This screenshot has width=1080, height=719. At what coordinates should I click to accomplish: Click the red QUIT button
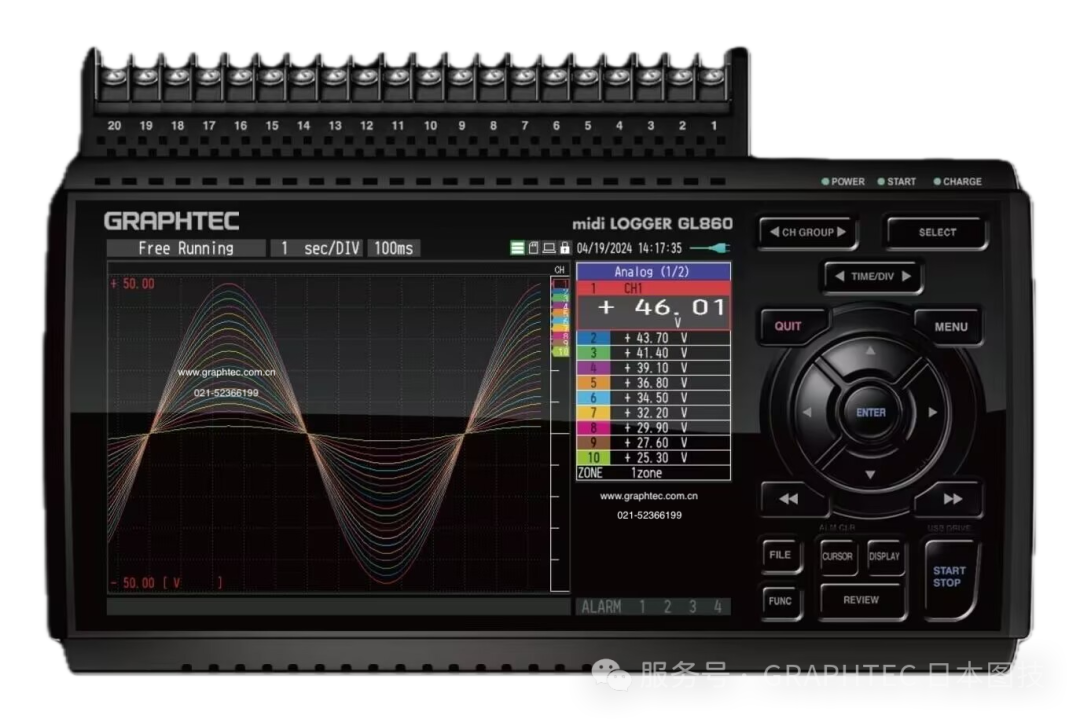[x=788, y=326]
